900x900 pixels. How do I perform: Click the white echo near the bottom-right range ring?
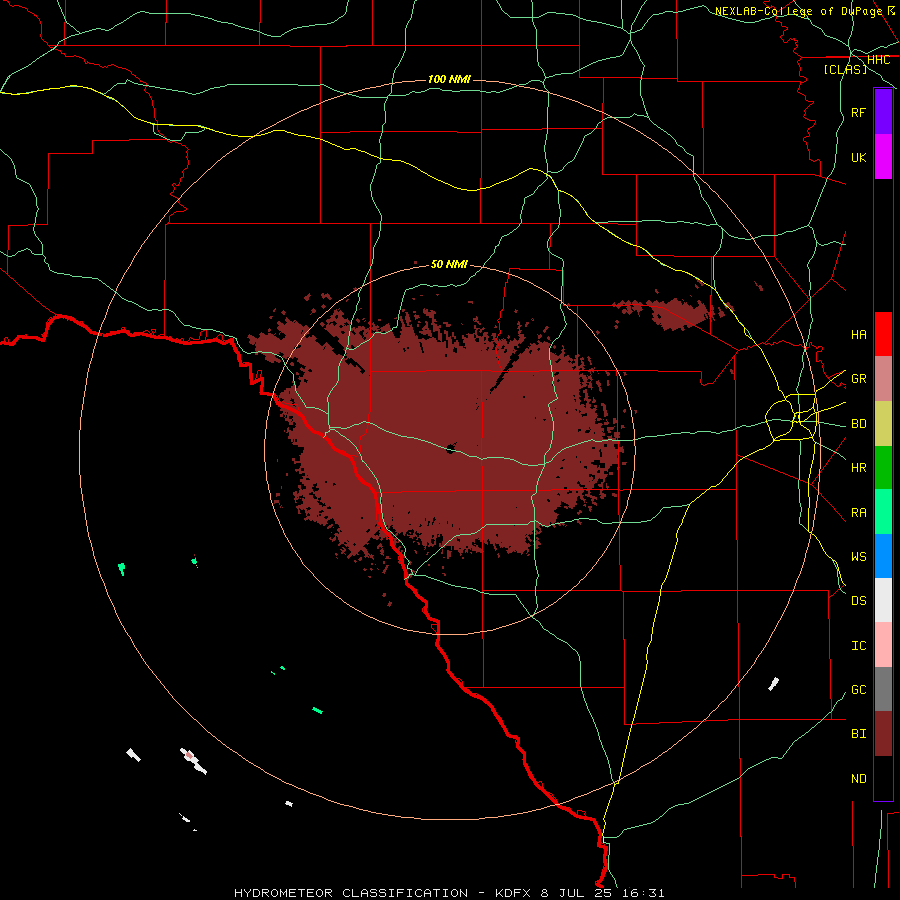774,683
